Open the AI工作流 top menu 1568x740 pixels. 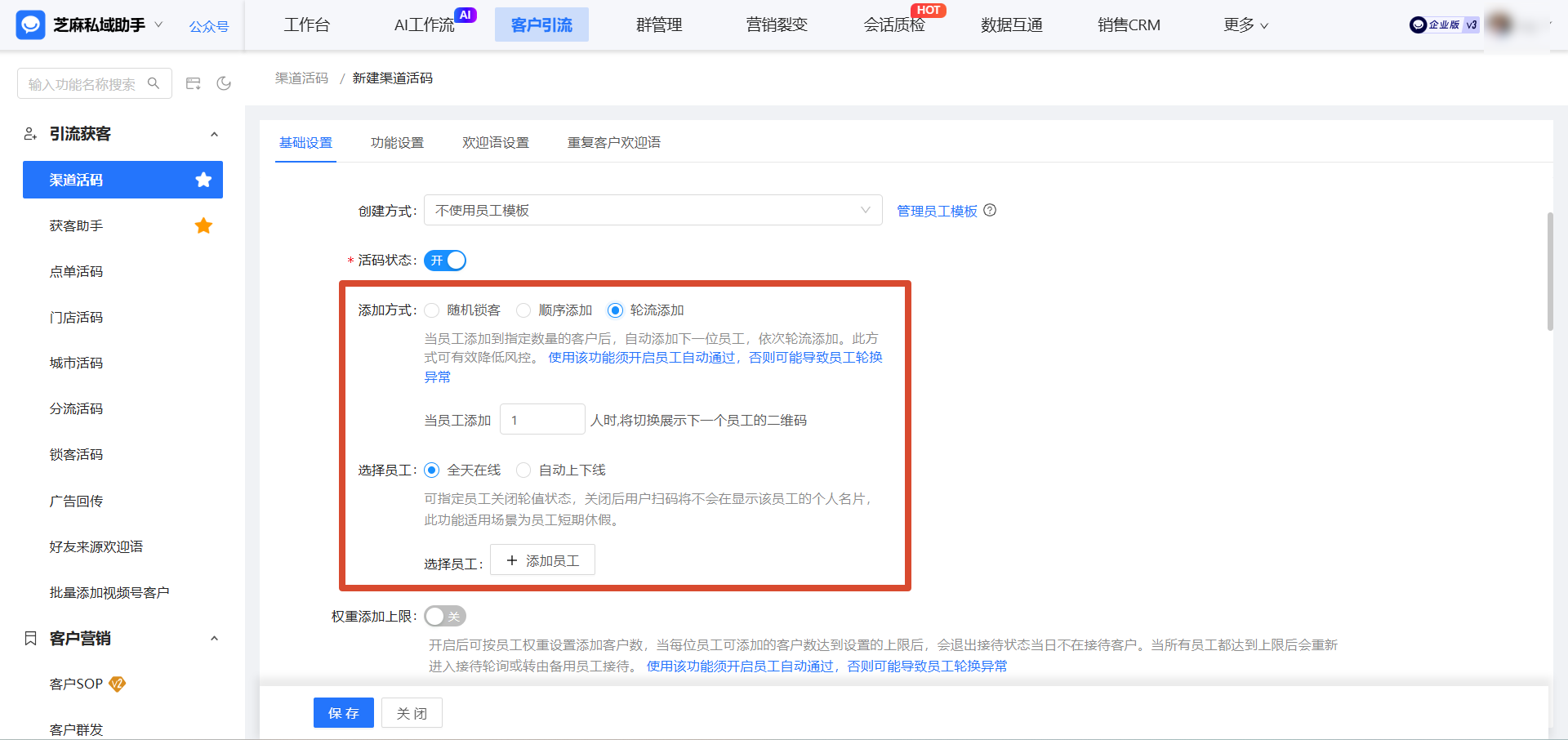(424, 25)
